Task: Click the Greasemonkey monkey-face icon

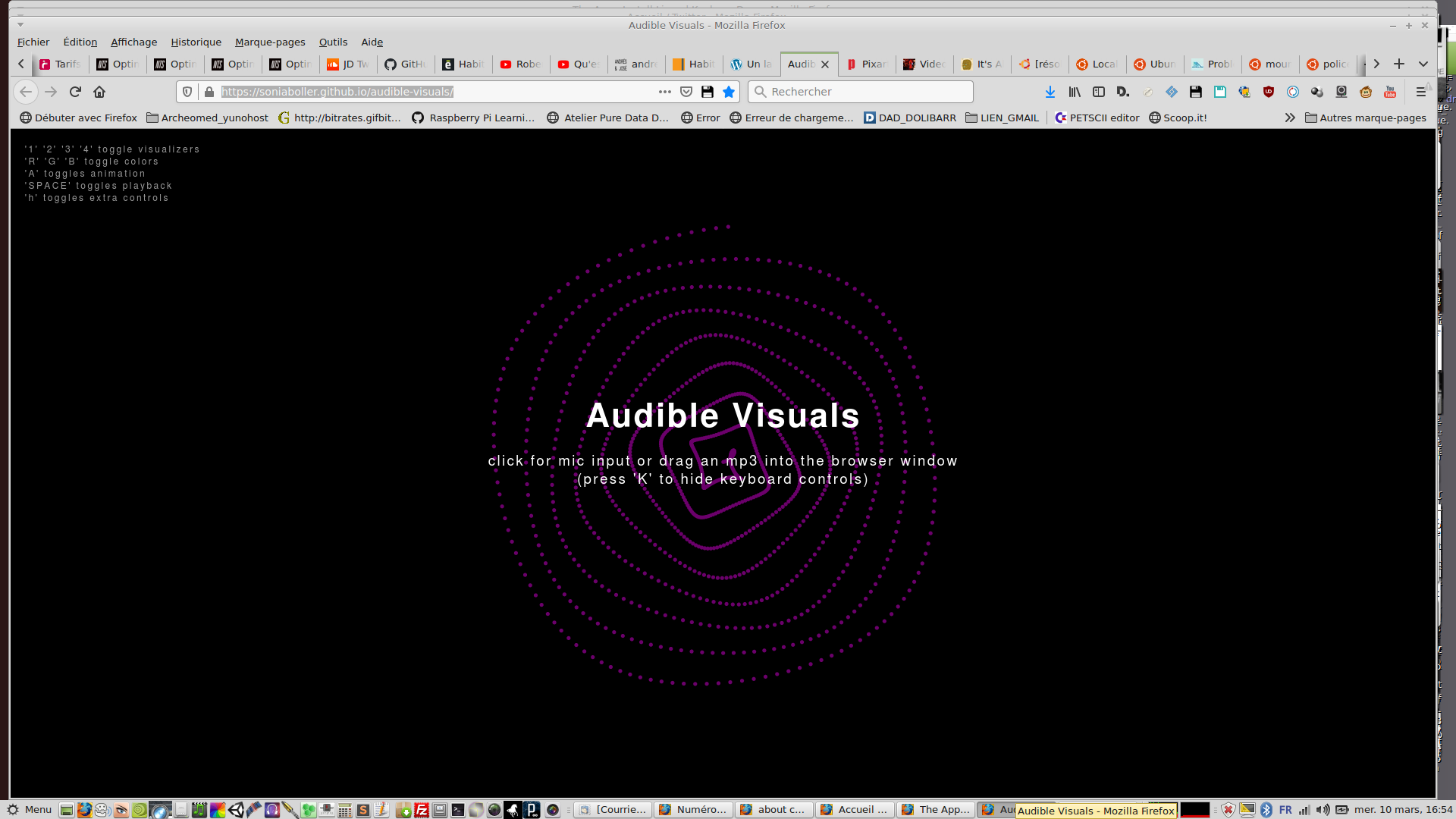Action: click(1366, 92)
